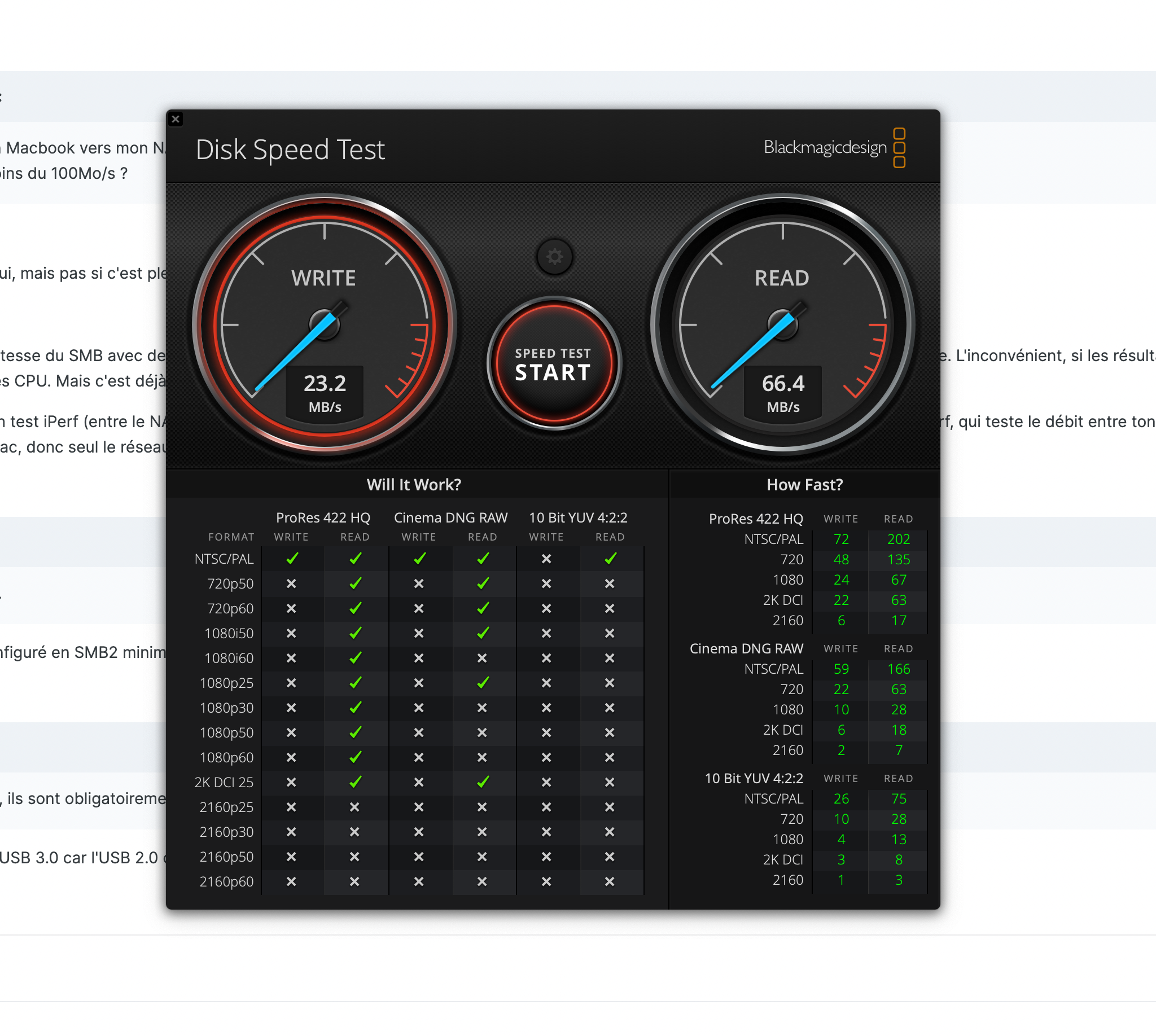The width and height of the screenshot is (1156, 1036).
Task: Click the 720p60 row label
Action: click(230, 608)
